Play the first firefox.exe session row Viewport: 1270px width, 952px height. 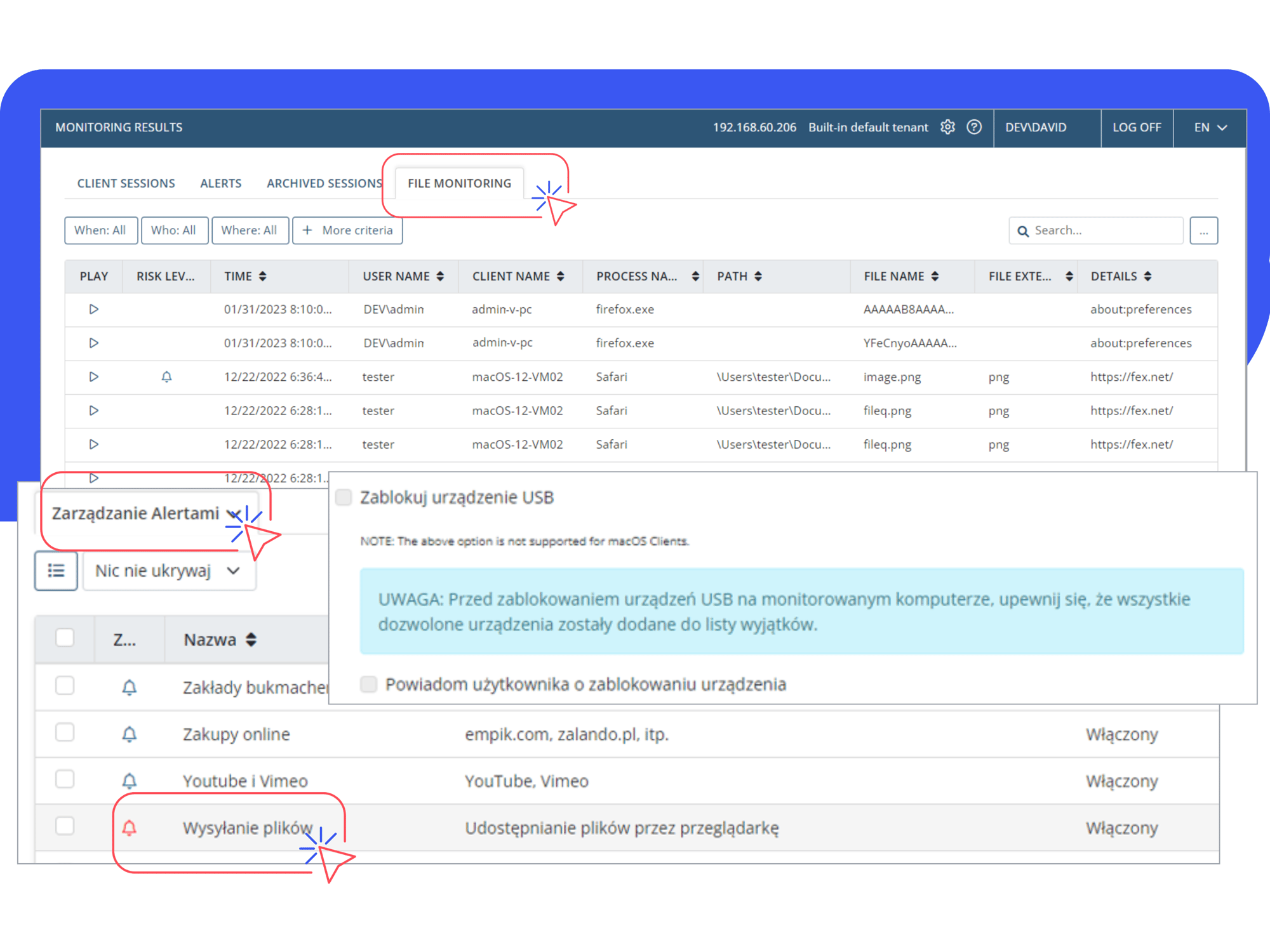coord(93,309)
